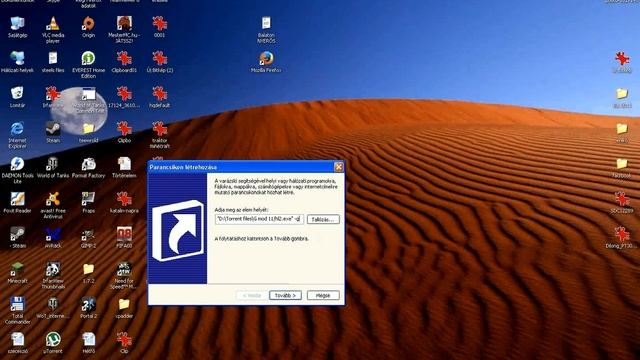This screenshot has height=360, width=640.
Task: Launch the World of Tanks desktop shortcut
Action: pos(53,164)
